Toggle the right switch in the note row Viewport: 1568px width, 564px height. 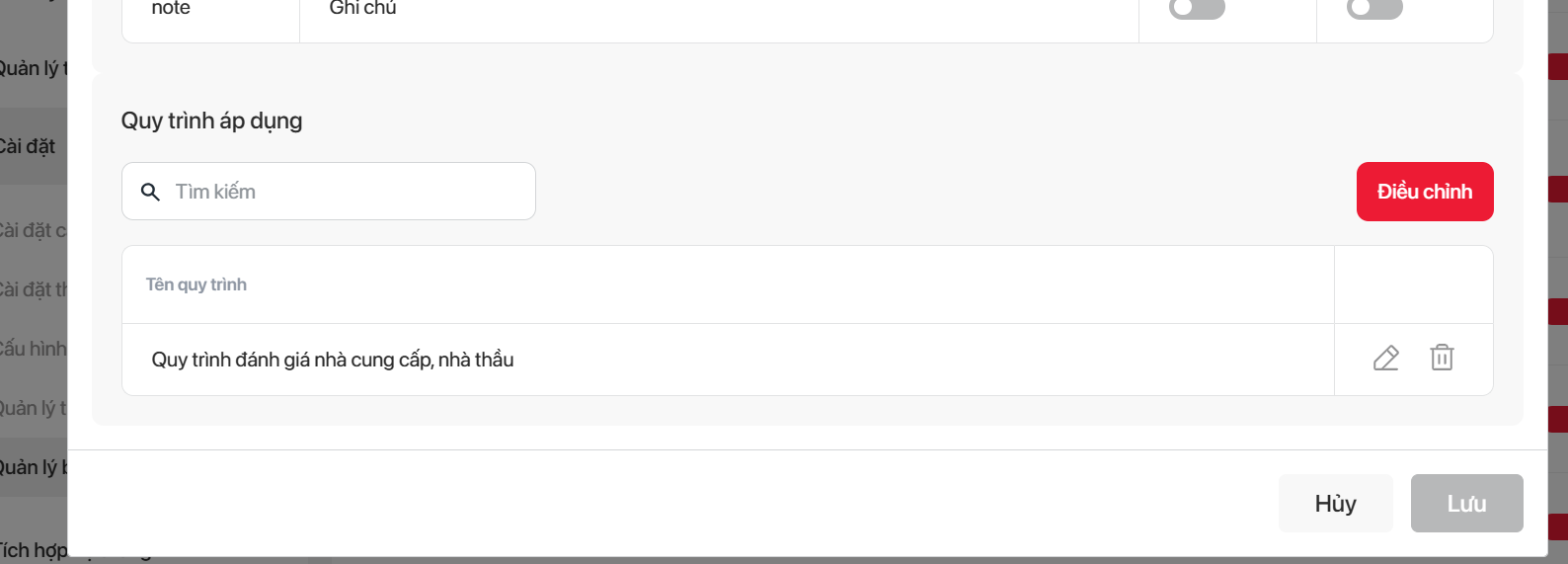pos(1374,8)
